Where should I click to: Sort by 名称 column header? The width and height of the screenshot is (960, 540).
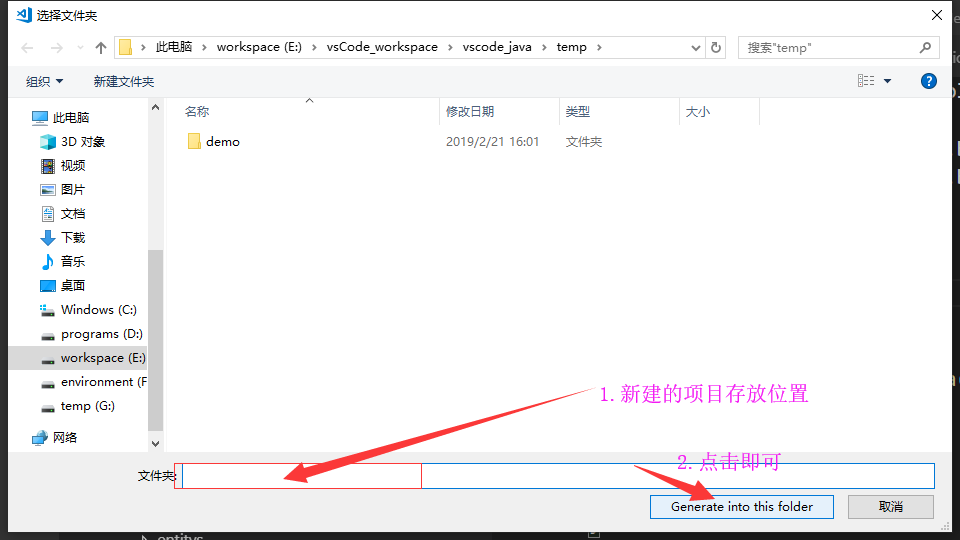(197, 111)
